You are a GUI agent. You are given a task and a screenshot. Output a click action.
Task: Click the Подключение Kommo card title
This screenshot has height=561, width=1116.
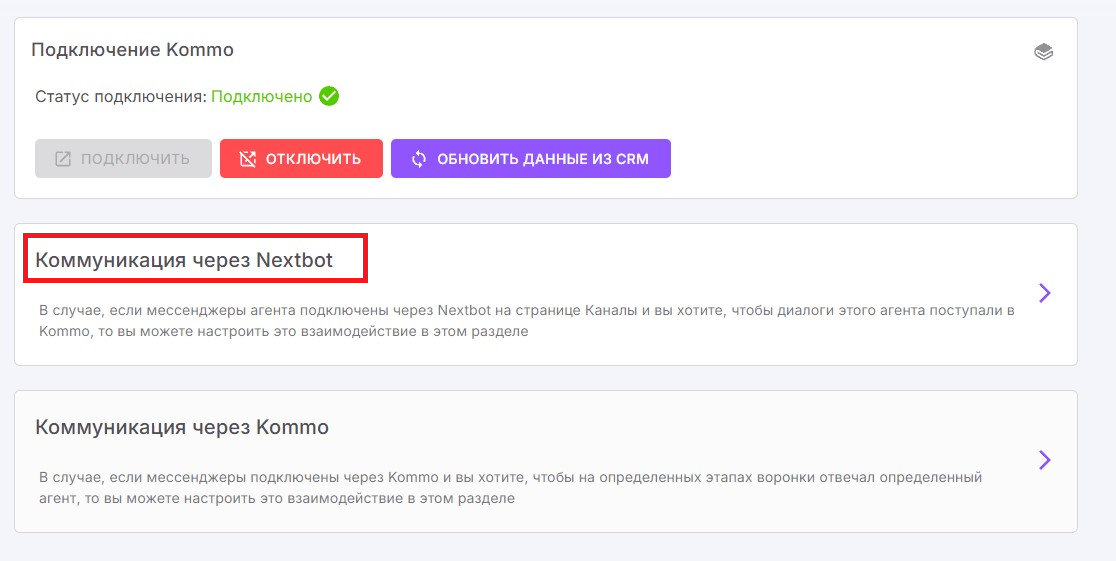click(132, 49)
